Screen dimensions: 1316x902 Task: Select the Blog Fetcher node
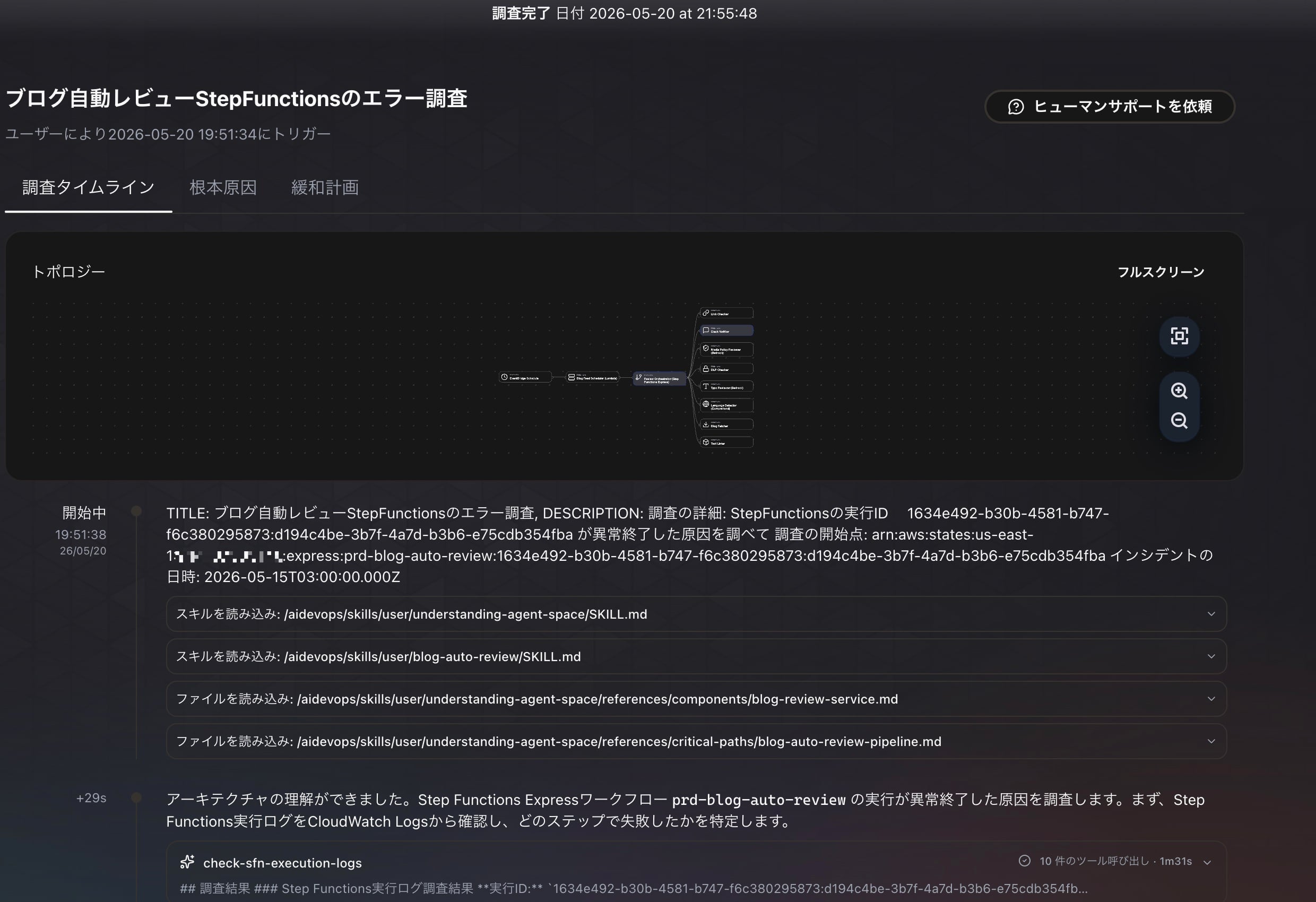726,424
